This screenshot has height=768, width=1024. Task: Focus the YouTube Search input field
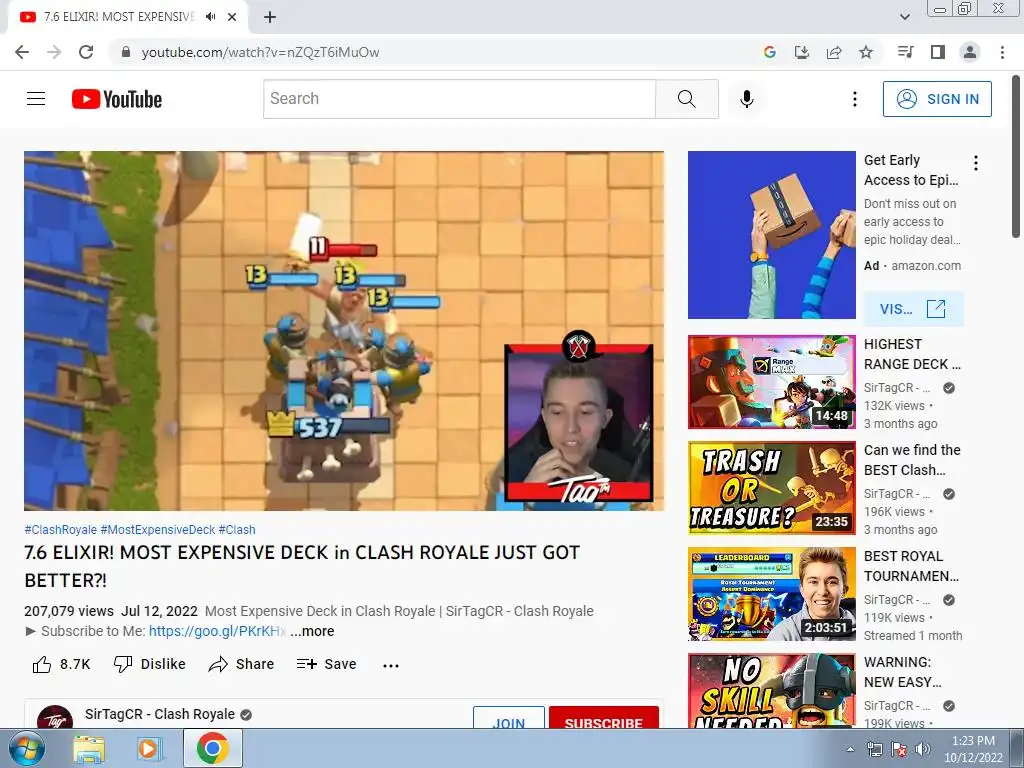pos(460,99)
